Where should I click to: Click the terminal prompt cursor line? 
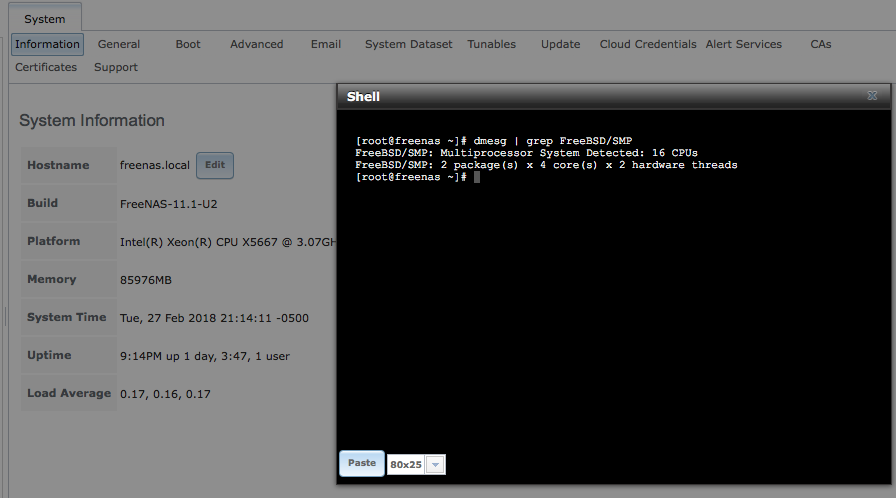click(x=418, y=177)
